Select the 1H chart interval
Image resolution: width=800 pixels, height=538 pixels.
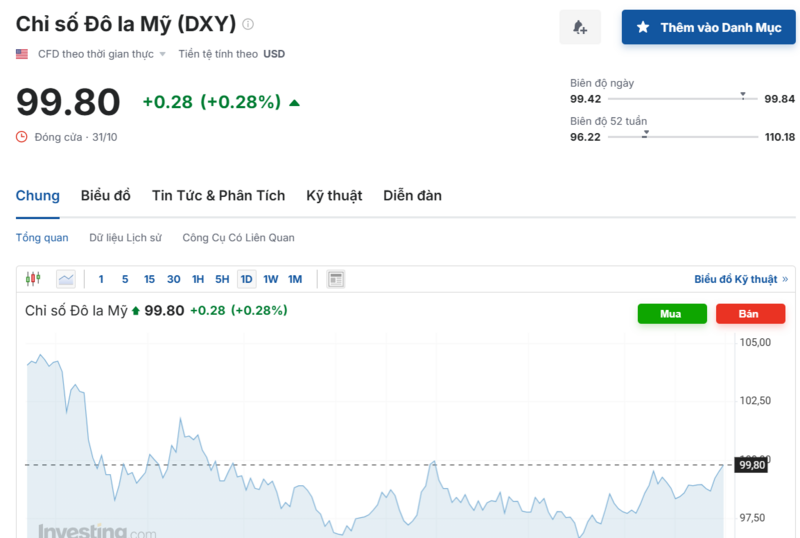198,279
